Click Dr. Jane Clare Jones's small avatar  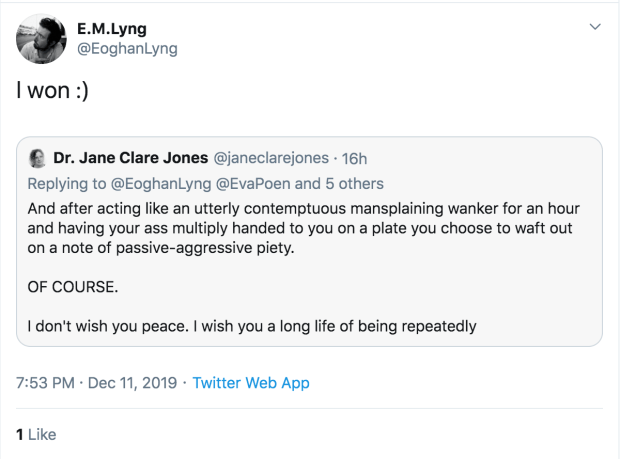click(37, 159)
